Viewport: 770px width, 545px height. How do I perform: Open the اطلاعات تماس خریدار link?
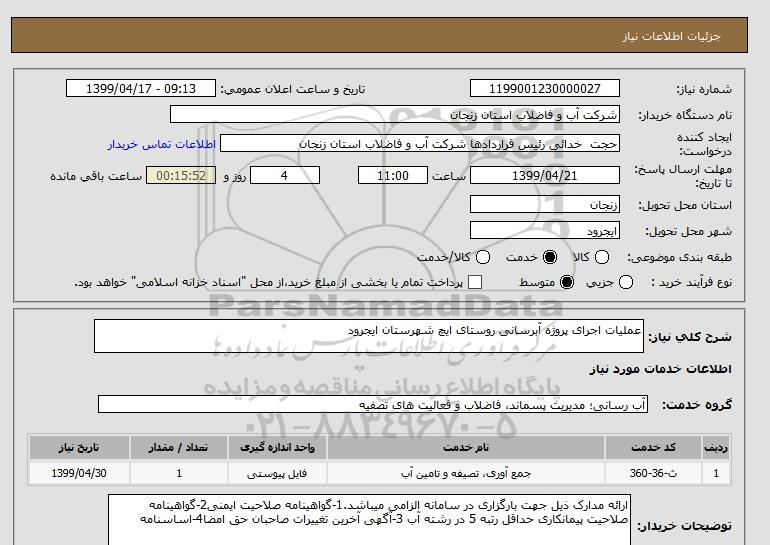[162, 144]
